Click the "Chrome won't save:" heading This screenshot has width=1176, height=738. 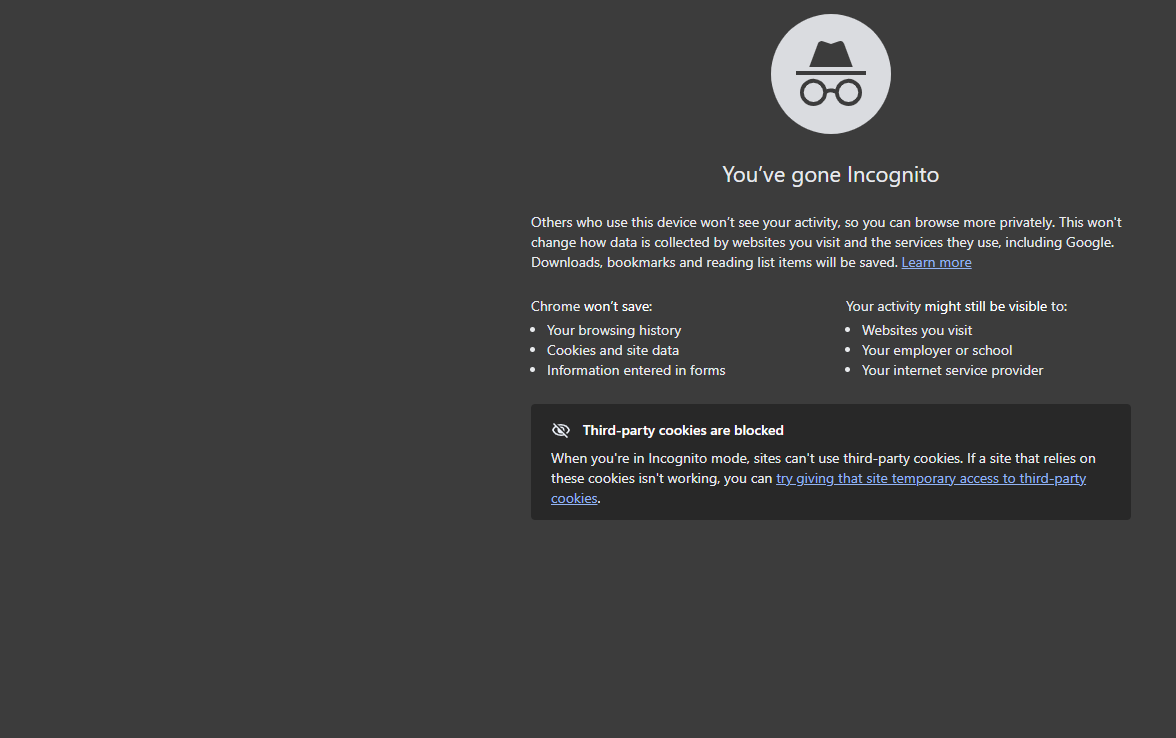click(591, 306)
